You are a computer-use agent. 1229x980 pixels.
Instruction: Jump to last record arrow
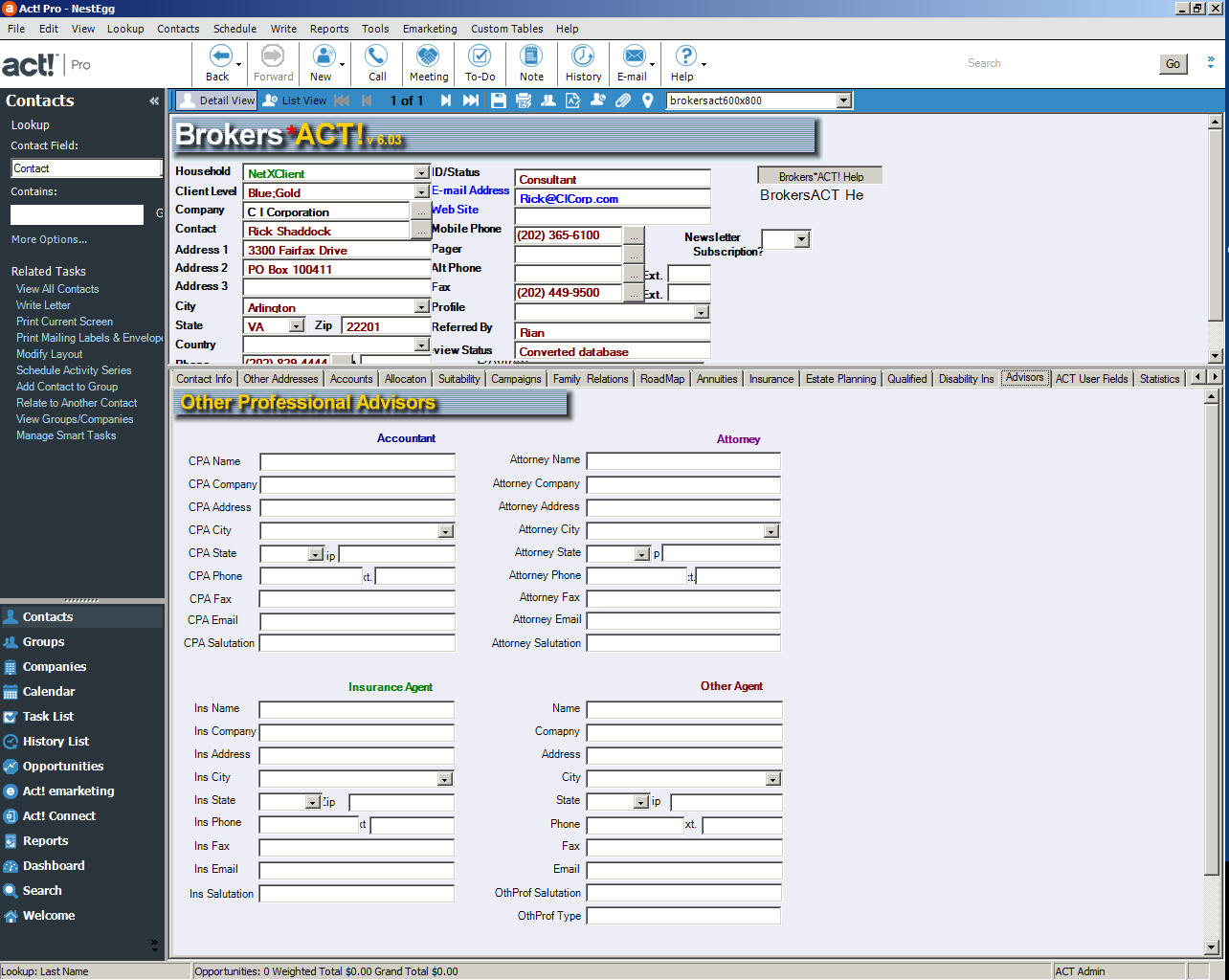(471, 100)
